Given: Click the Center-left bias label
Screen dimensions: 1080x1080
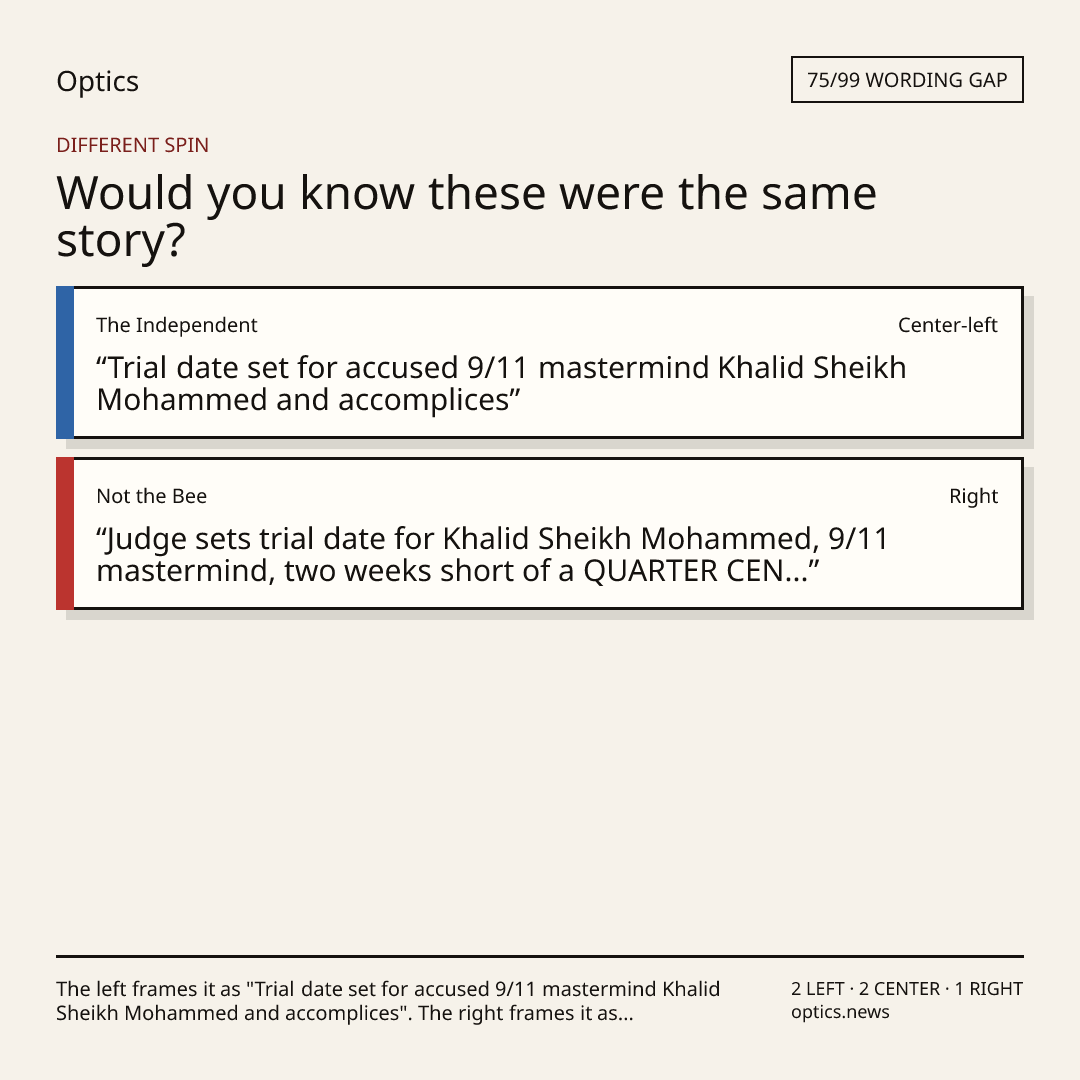Looking at the screenshot, I should [x=947, y=325].
